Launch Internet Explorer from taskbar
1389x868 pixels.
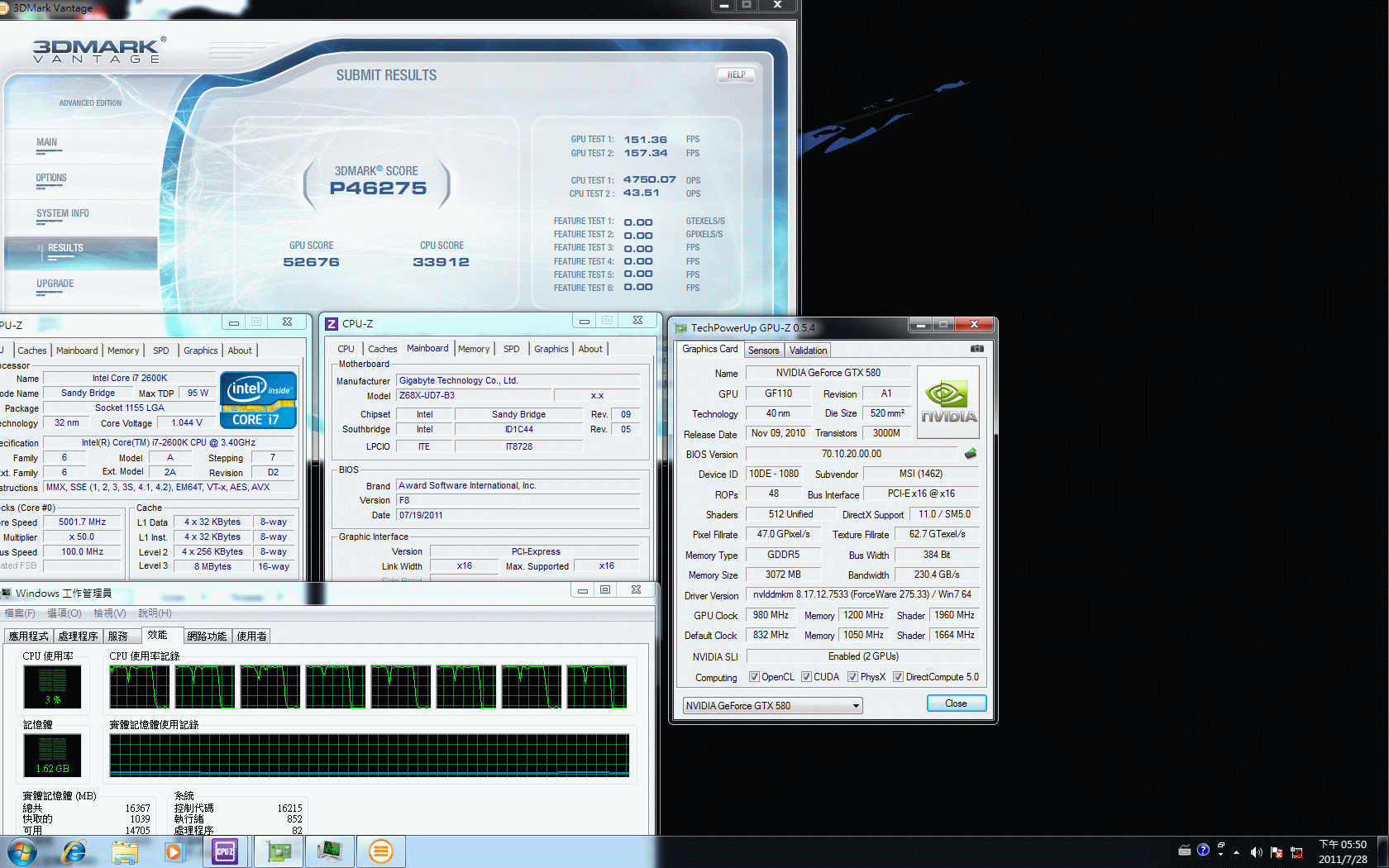[74, 851]
